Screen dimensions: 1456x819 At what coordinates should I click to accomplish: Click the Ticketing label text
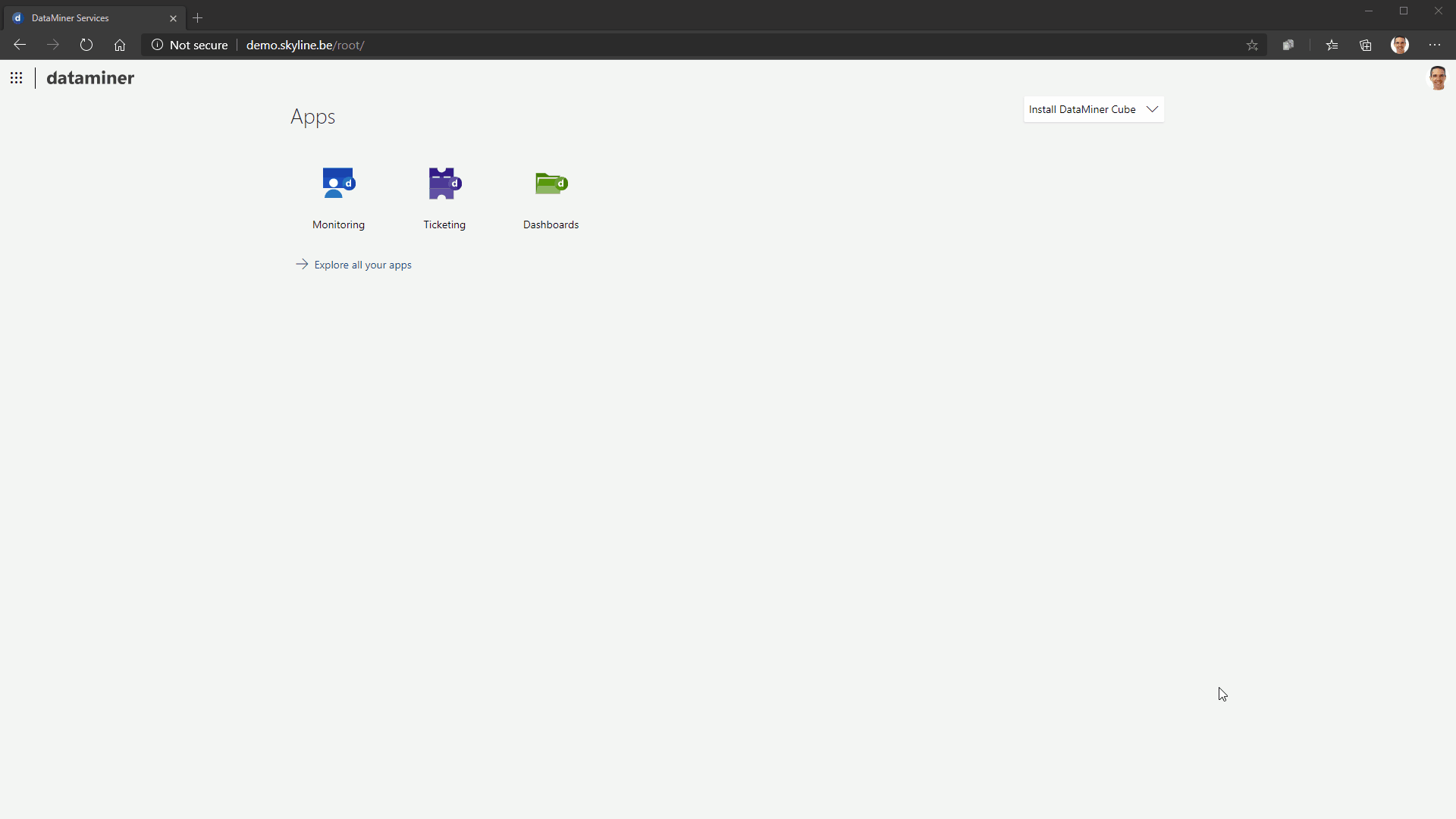[x=444, y=224]
